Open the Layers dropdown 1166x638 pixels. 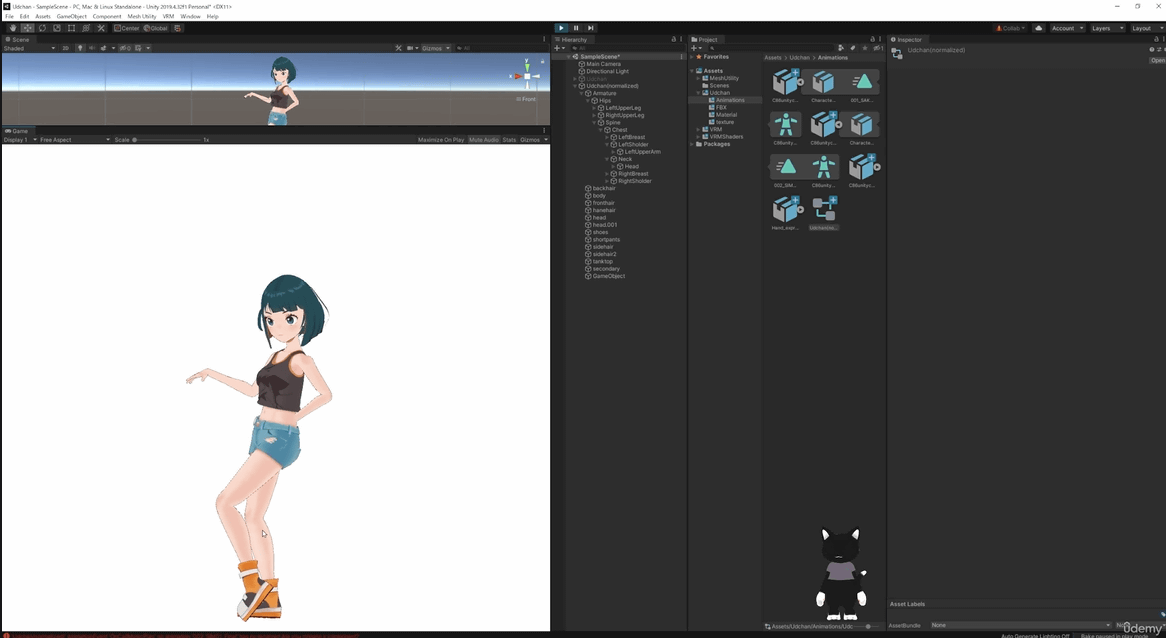point(1107,28)
